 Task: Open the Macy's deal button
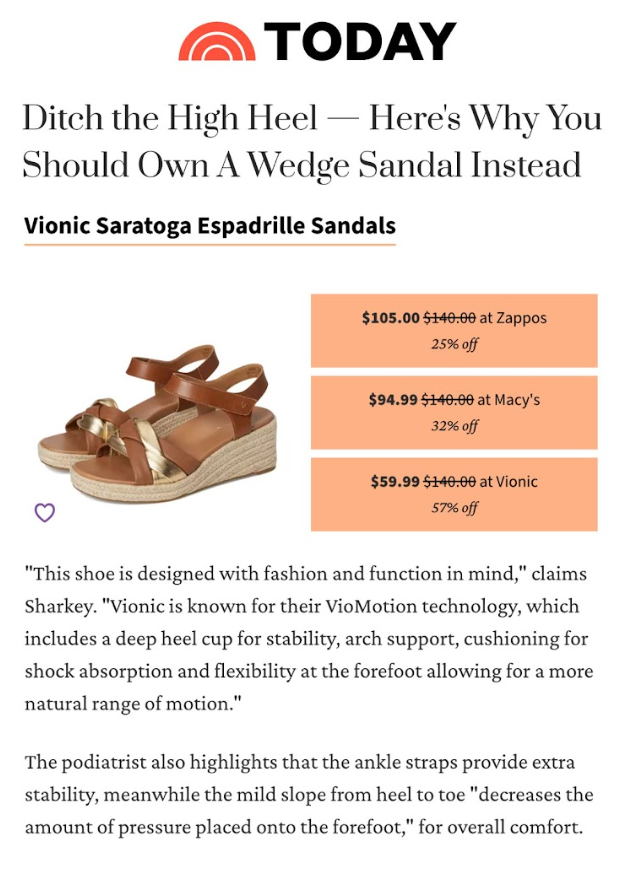[x=454, y=412]
